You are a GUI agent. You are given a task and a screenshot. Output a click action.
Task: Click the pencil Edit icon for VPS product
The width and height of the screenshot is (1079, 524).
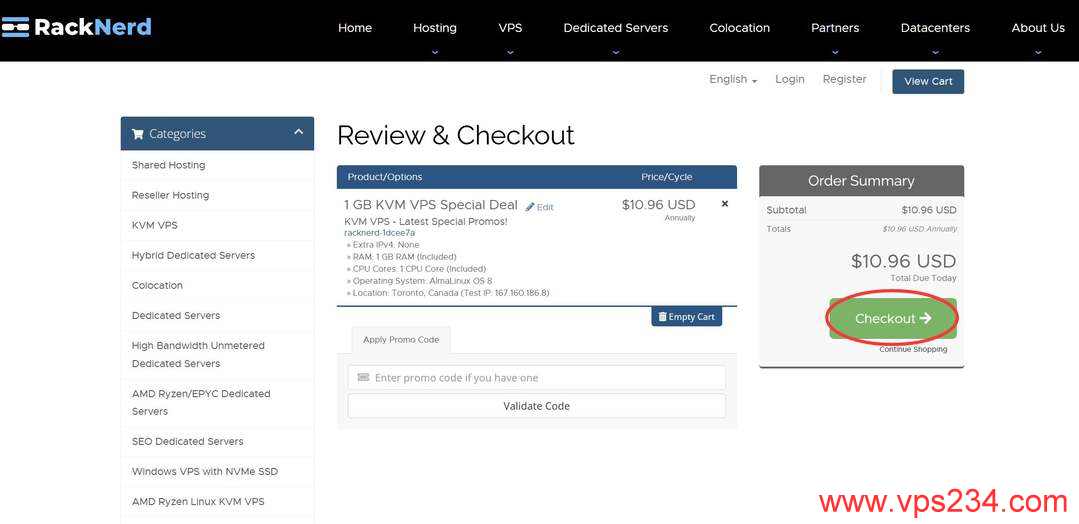click(x=540, y=207)
